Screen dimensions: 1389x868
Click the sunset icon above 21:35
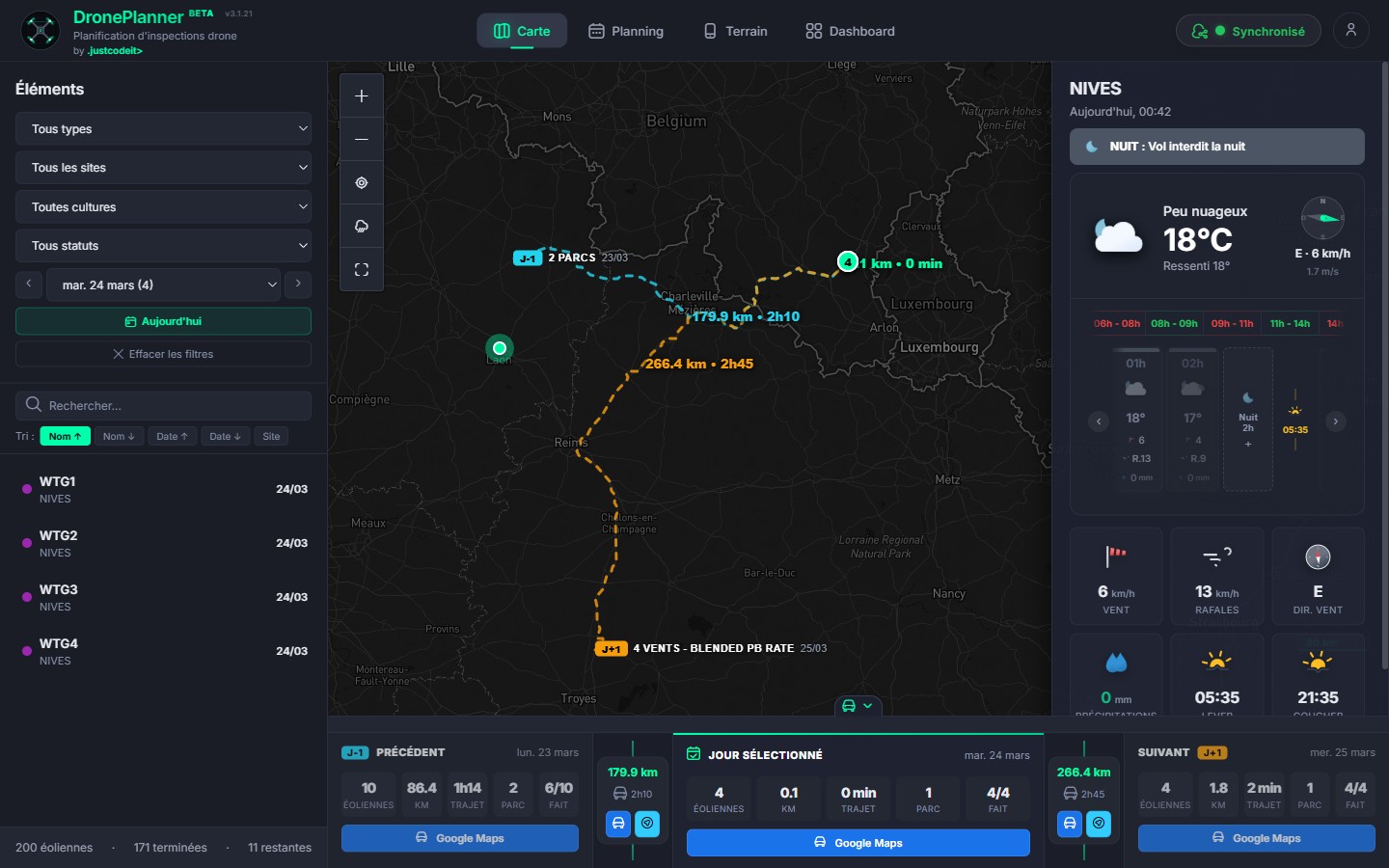(x=1318, y=661)
